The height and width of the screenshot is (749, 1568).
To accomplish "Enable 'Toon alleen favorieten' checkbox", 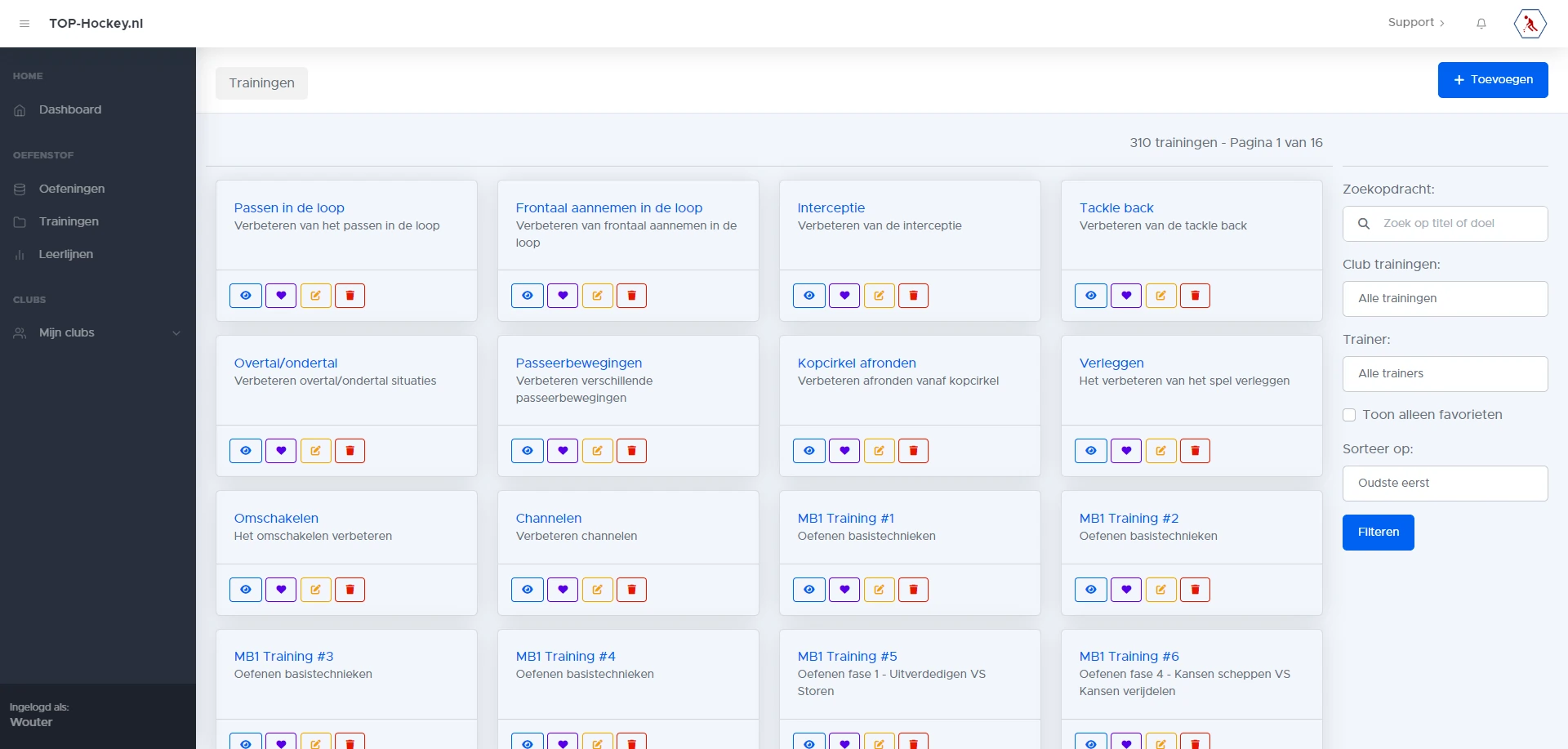I will click(x=1349, y=415).
